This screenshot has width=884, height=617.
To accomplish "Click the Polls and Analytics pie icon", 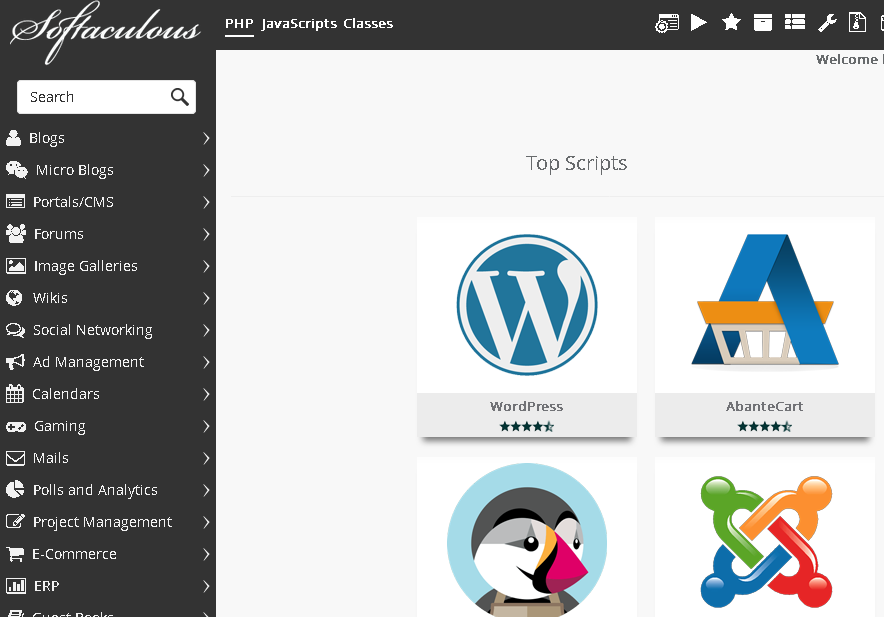I will tap(15, 490).
